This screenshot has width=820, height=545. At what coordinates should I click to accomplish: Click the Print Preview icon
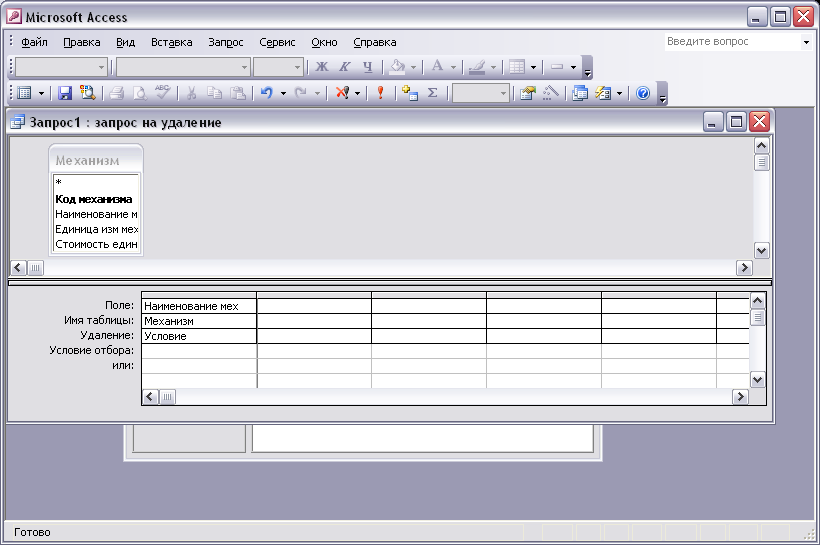[x=140, y=93]
